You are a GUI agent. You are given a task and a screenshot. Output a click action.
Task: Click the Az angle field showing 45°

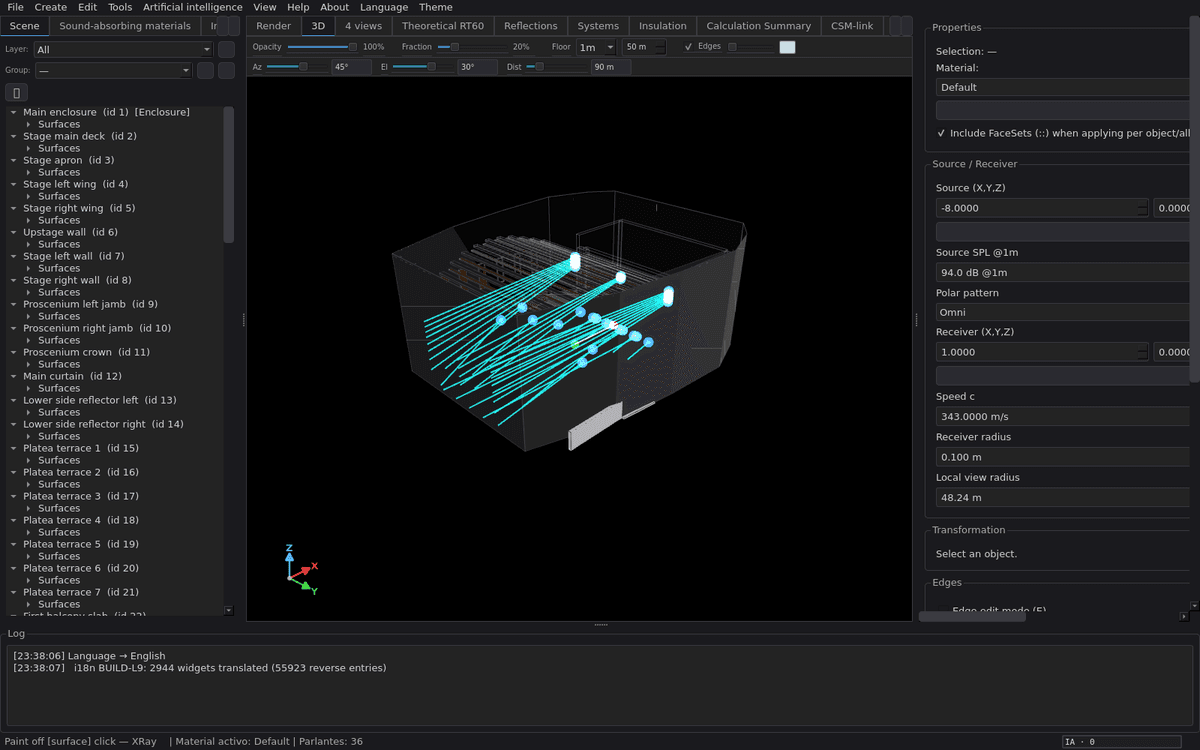pyautogui.click(x=351, y=67)
